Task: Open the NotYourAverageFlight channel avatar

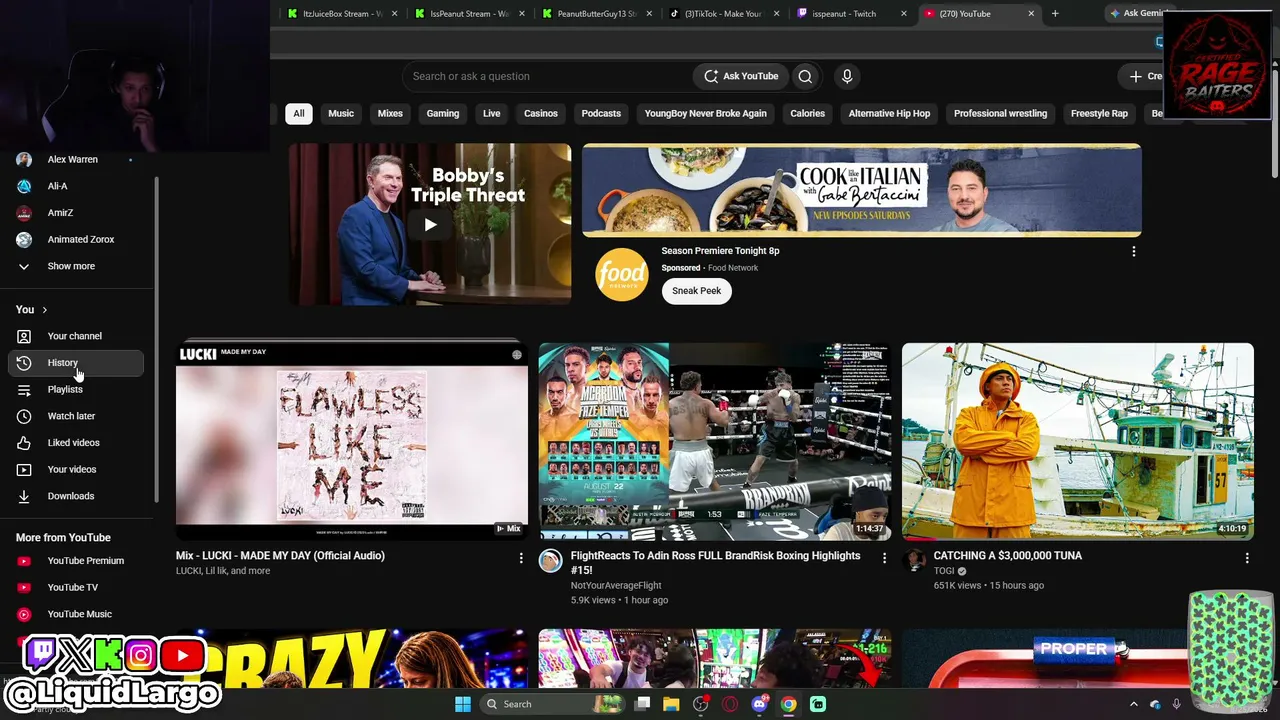Action: pos(550,561)
